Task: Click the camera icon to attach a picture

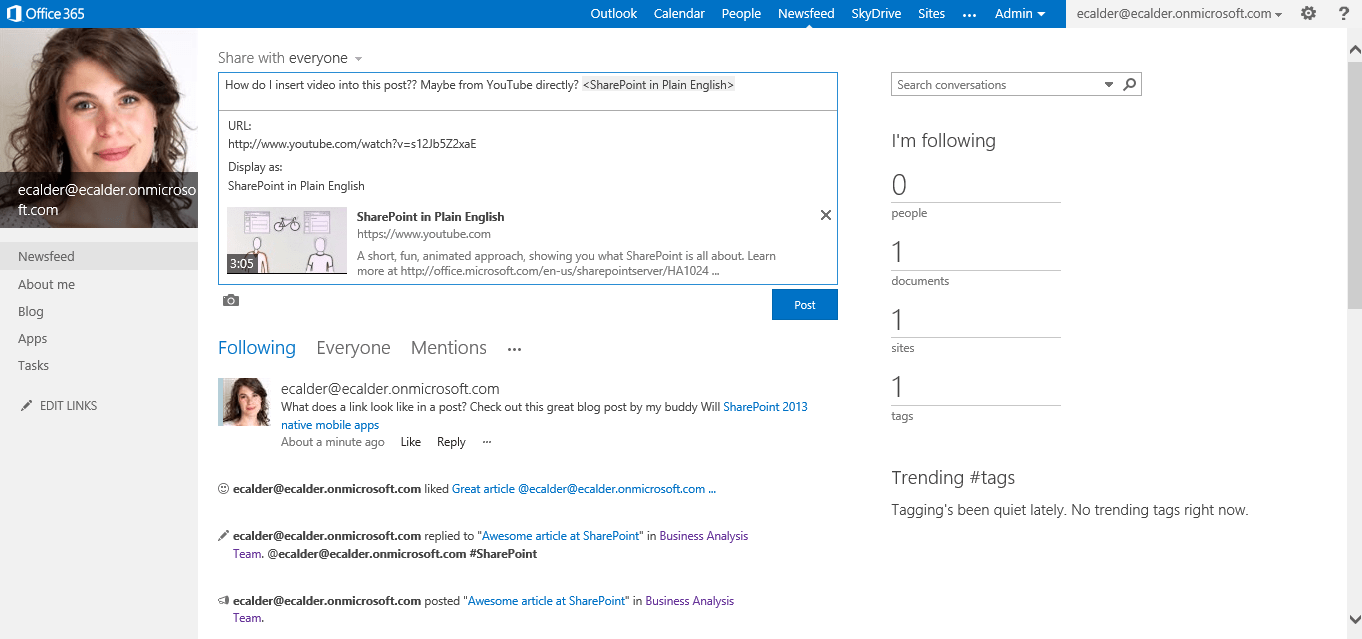Action: pyautogui.click(x=231, y=300)
